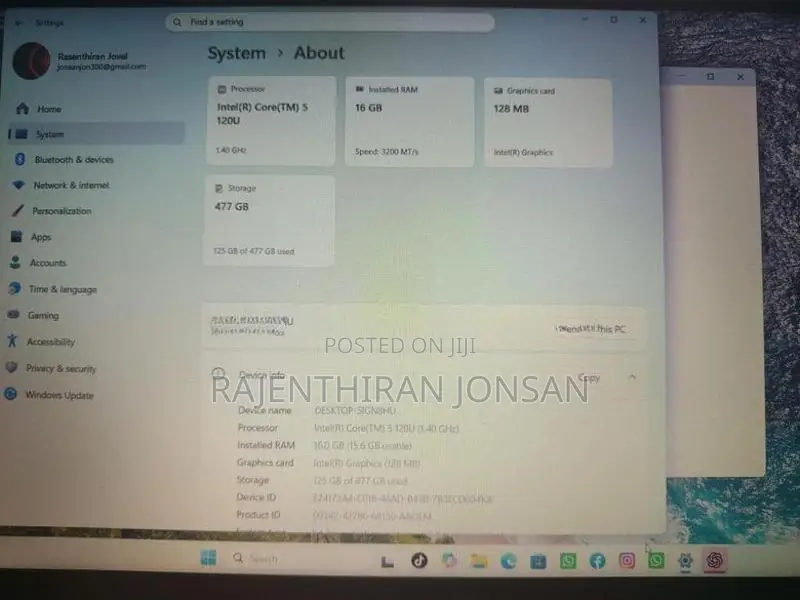Viewport: 800px width, 600px height.
Task: Click the Time & language globe icon
Action: click(x=14, y=288)
